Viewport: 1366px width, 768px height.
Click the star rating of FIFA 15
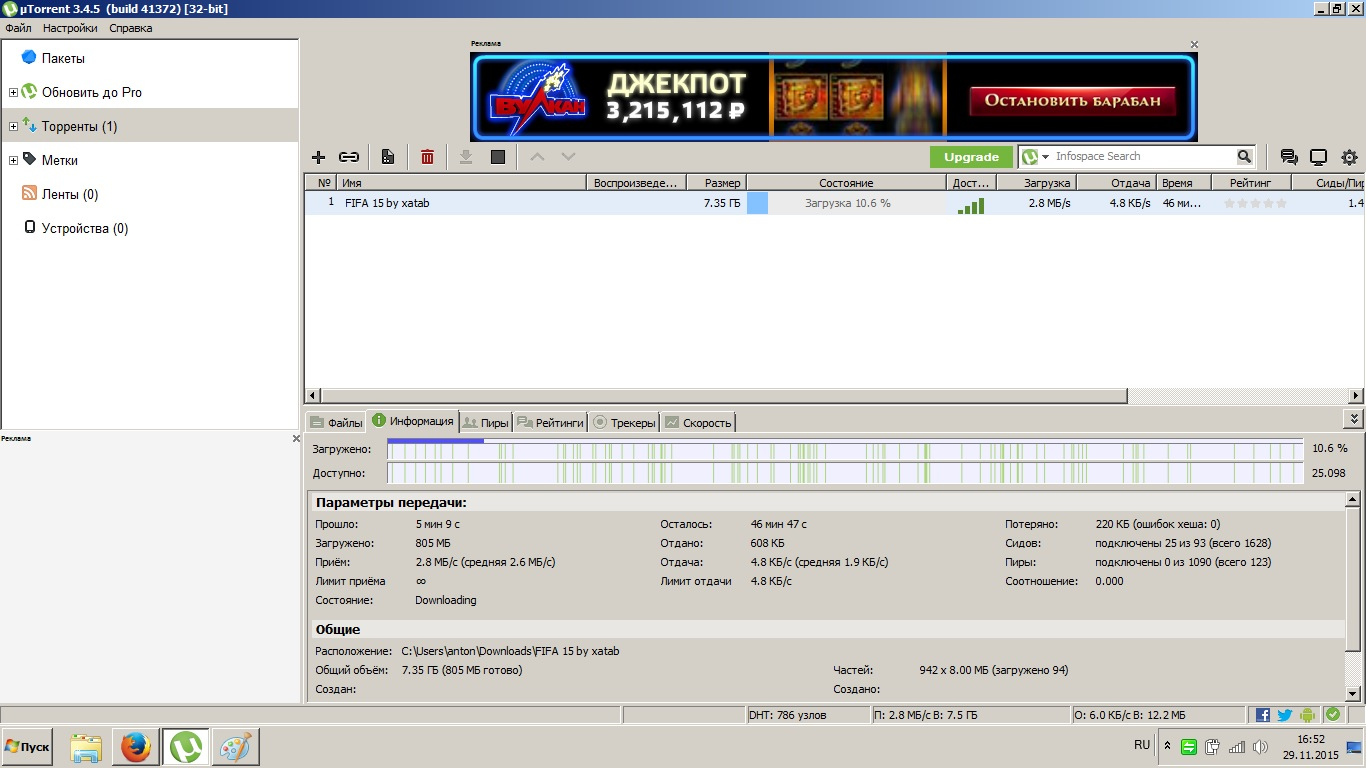coord(1256,203)
